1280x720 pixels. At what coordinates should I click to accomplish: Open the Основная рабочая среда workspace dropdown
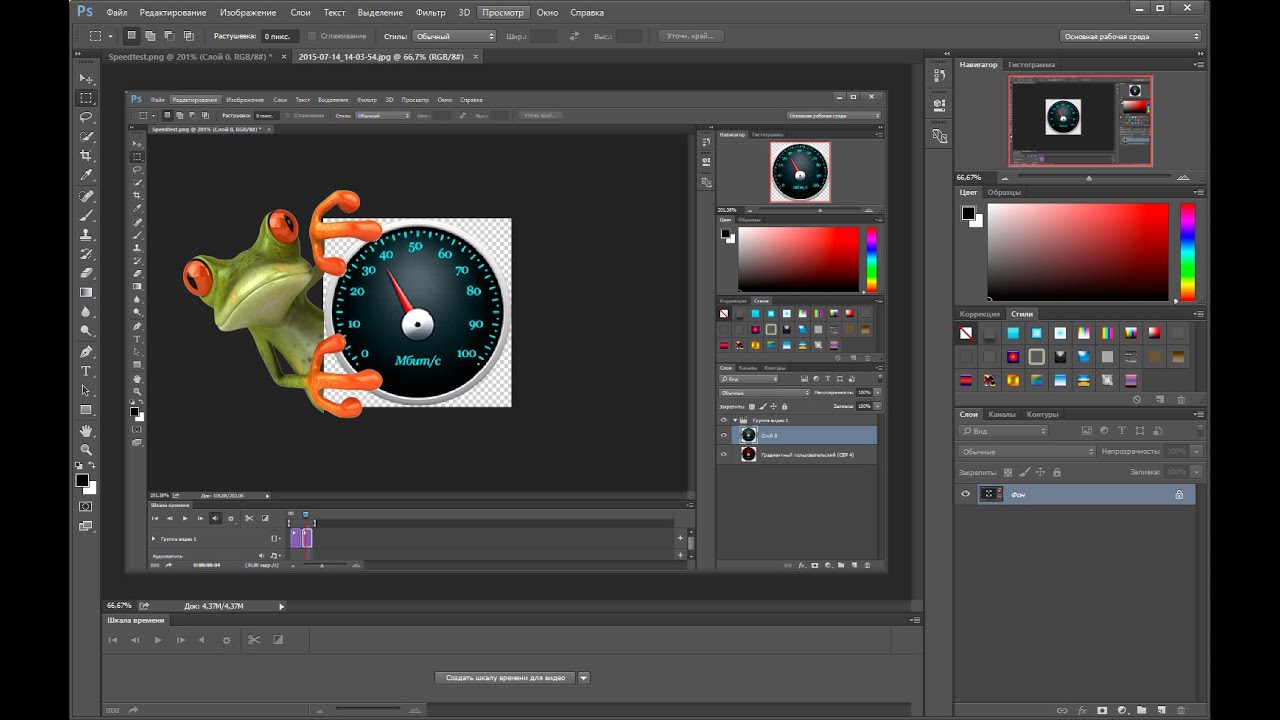[1130, 36]
